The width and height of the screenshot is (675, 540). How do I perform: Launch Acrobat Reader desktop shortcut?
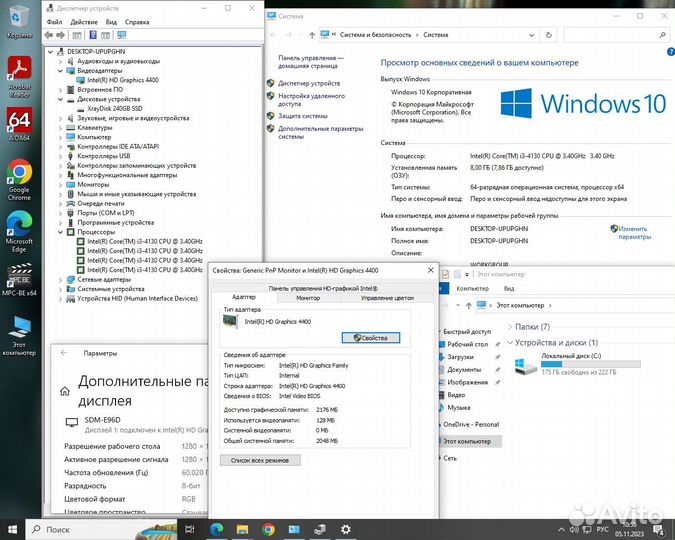pyautogui.click(x=19, y=77)
